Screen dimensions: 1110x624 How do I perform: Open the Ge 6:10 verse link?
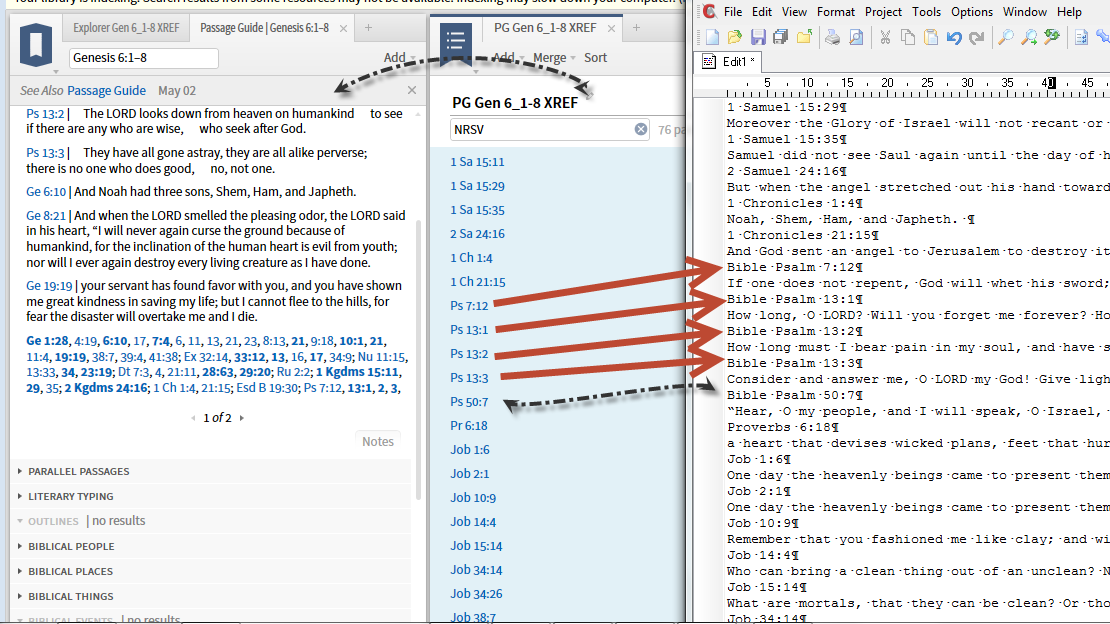(46, 191)
